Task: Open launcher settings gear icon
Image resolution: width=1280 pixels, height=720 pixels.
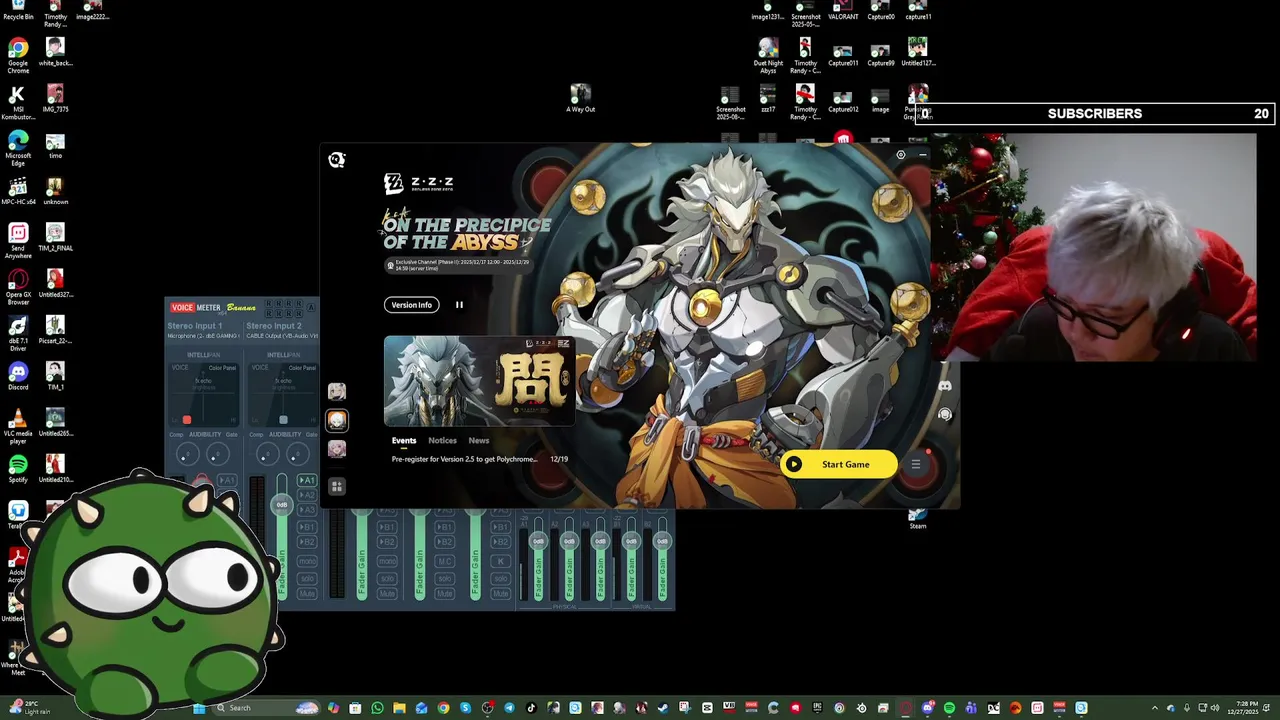Action: click(x=901, y=155)
